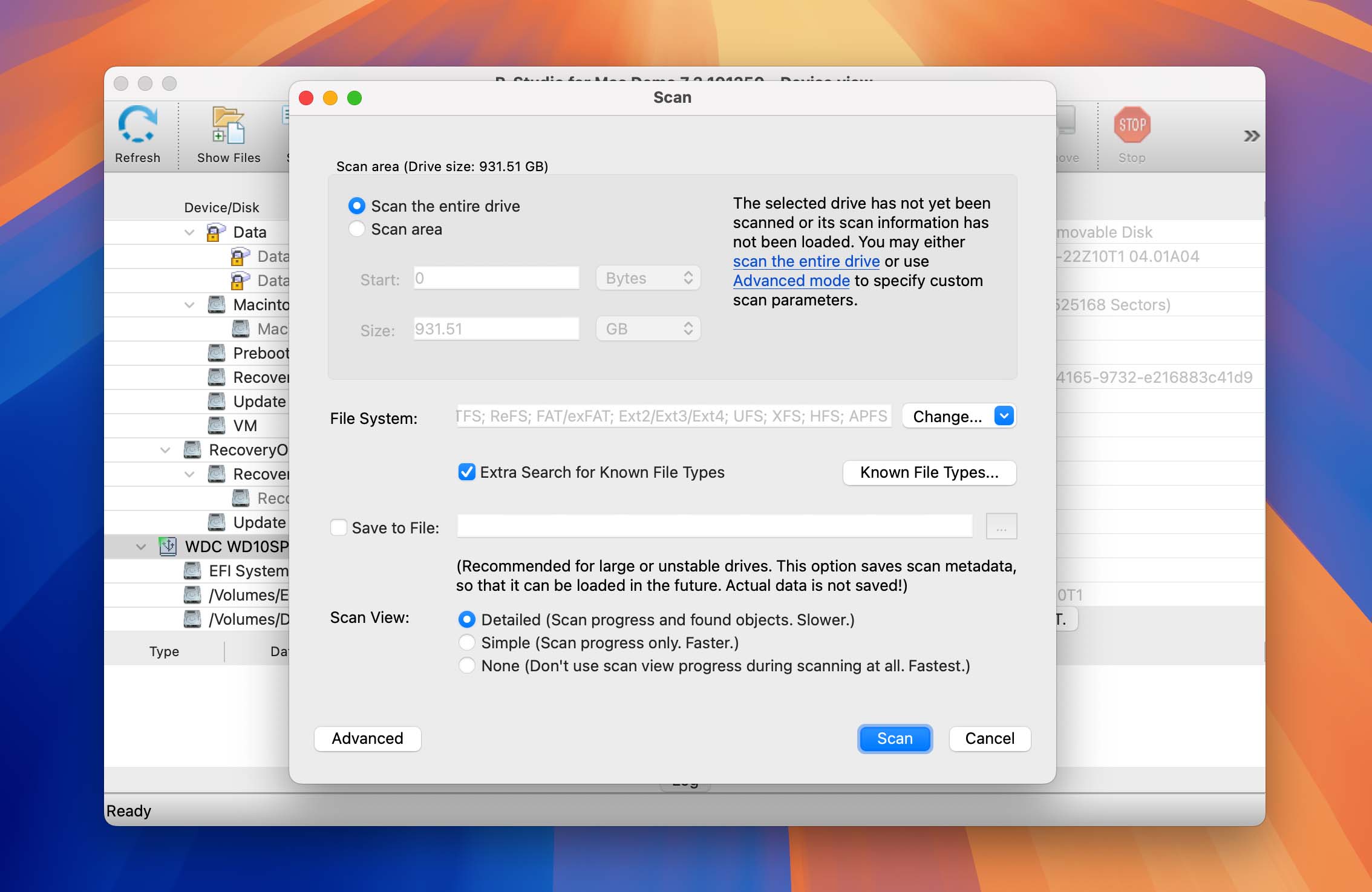
Task: Enable the Save to File checkbox
Action: coord(339,527)
